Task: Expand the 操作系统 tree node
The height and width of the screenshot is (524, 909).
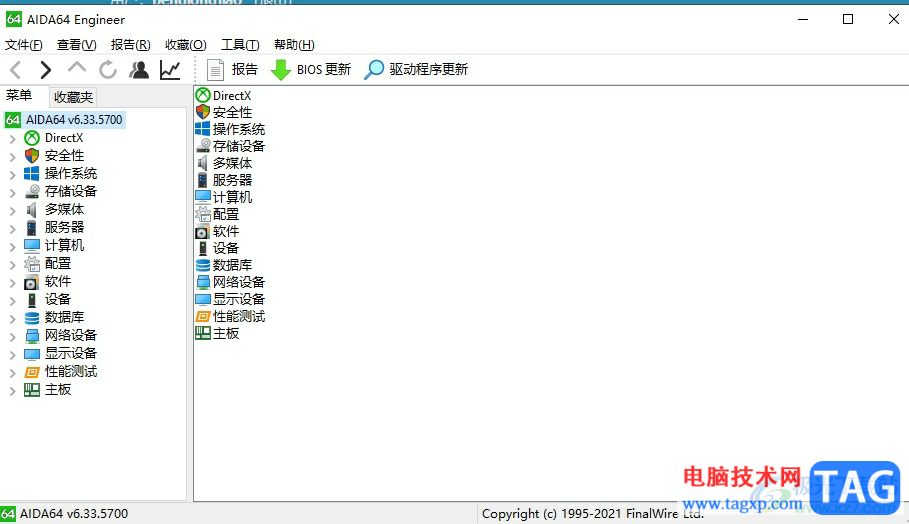Action: click(x=12, y=174)
